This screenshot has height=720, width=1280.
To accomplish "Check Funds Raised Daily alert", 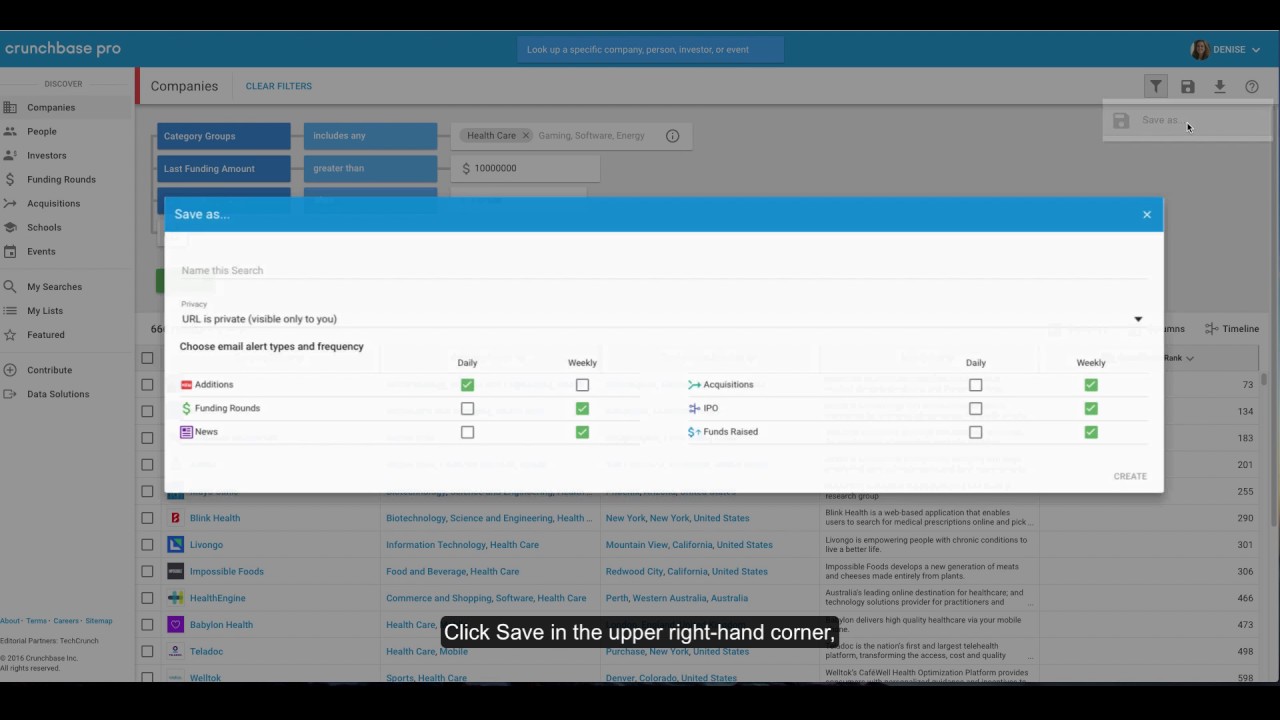I will (x=975, y=432).
